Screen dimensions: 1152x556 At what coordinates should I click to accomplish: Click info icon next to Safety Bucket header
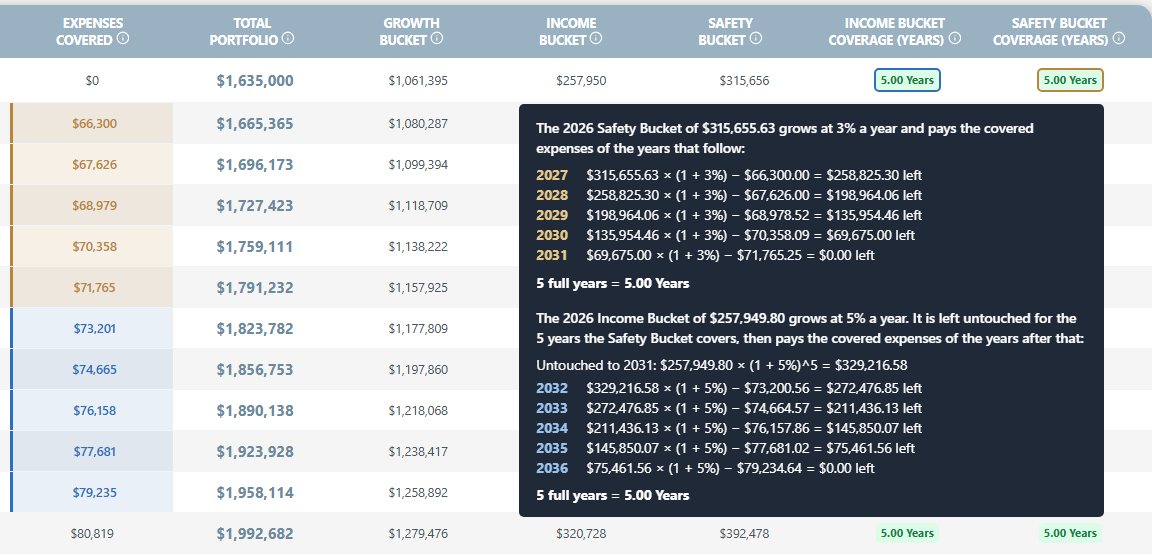coord(756,38)
